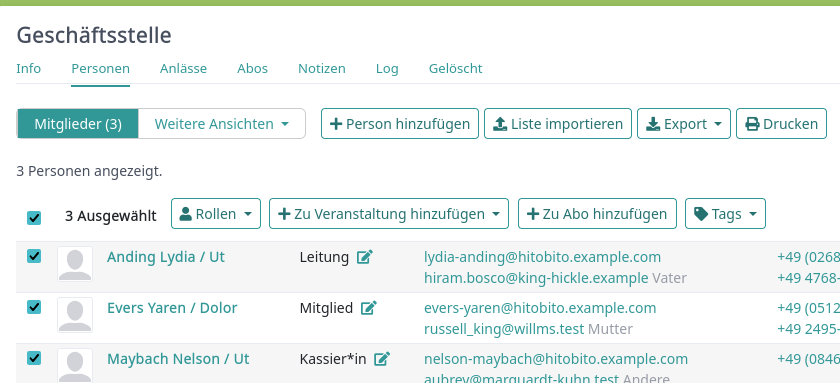Open the Anlässe tab
Screen dimensions: 840x383
183,69
